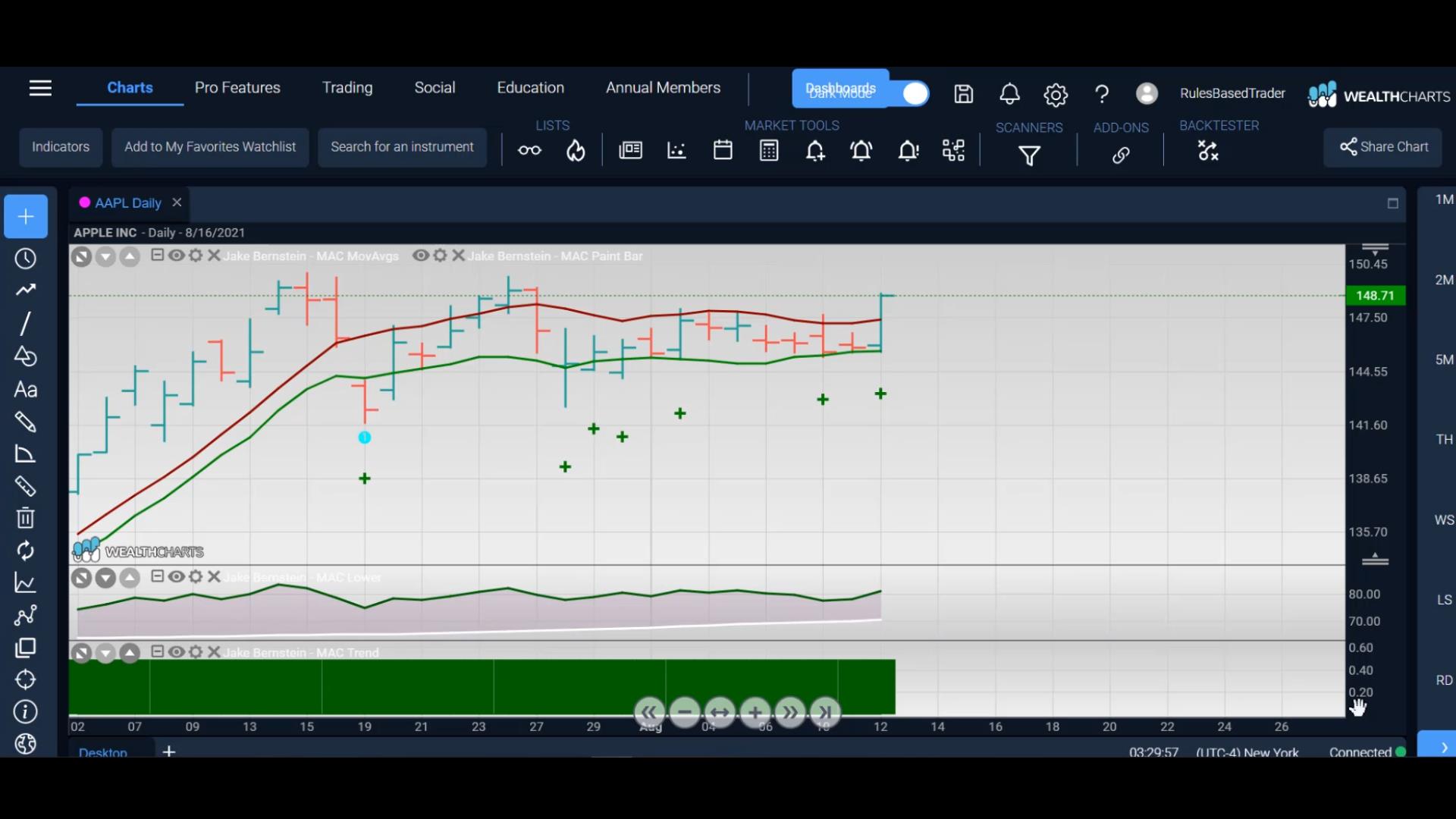Collapse the MAC Lower indicator legend box

157,576
